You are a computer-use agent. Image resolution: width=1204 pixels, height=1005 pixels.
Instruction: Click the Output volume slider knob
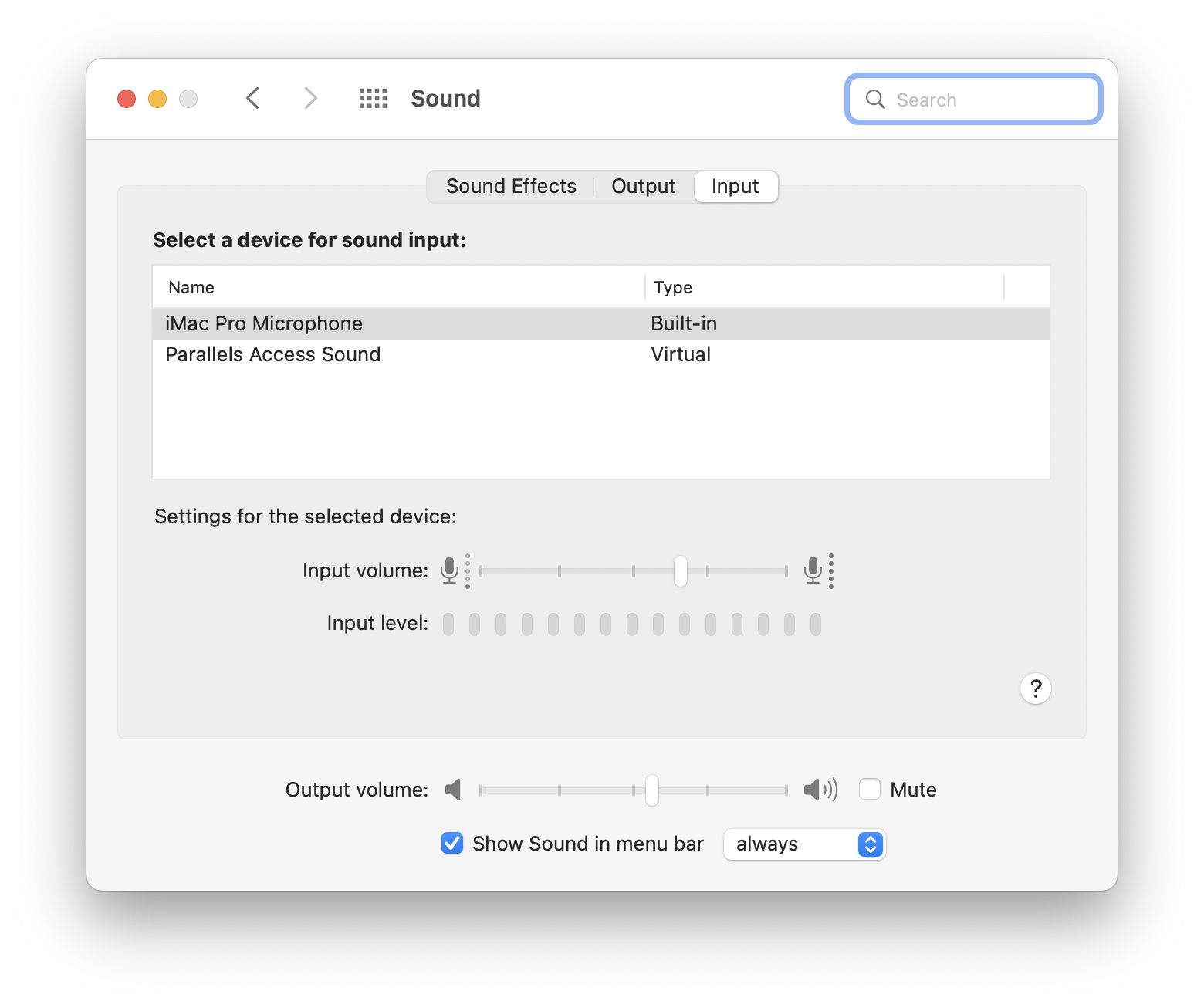pos(652,790)
